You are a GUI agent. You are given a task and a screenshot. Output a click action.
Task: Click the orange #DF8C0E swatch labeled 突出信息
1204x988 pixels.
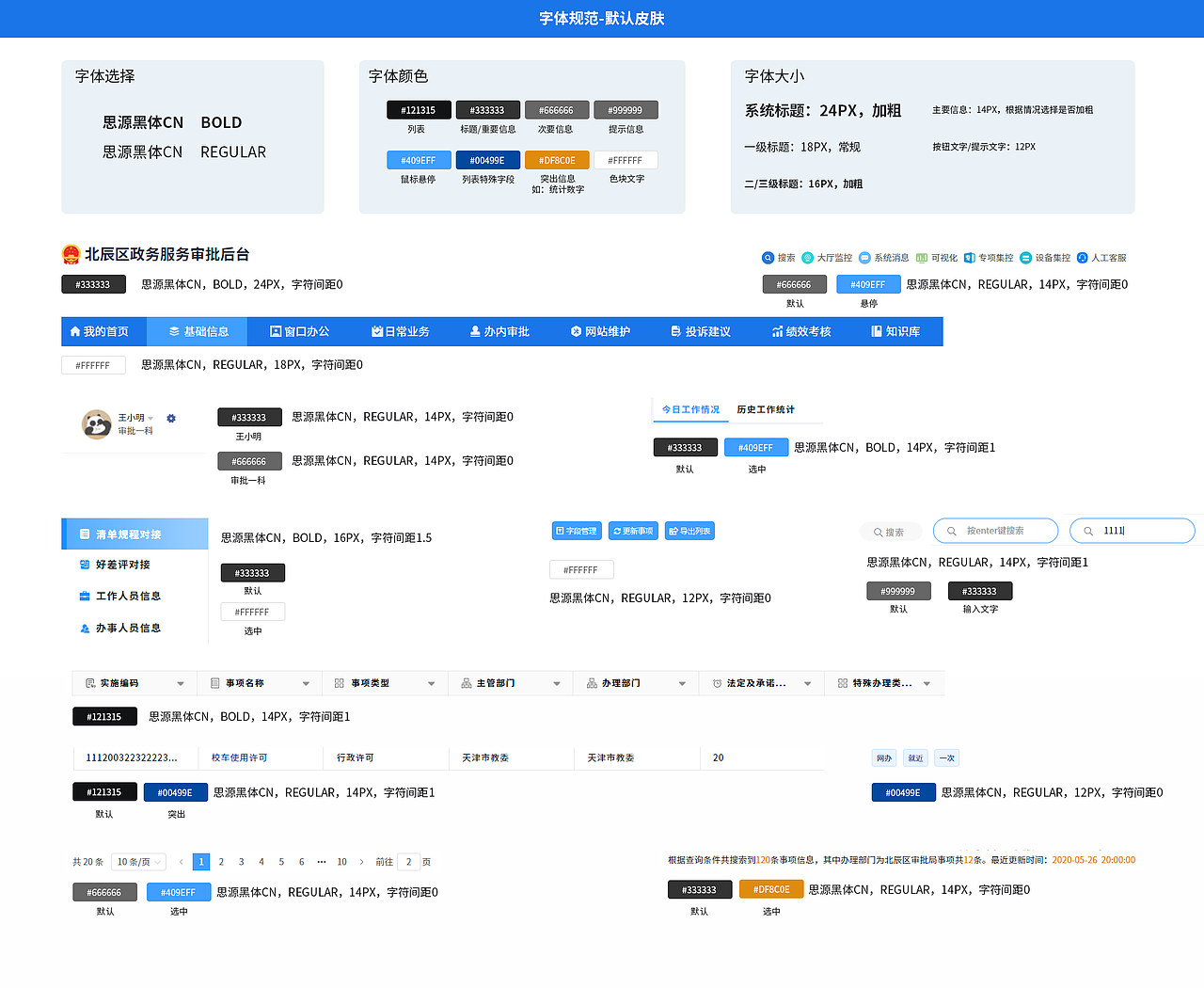tap(557, 160)
